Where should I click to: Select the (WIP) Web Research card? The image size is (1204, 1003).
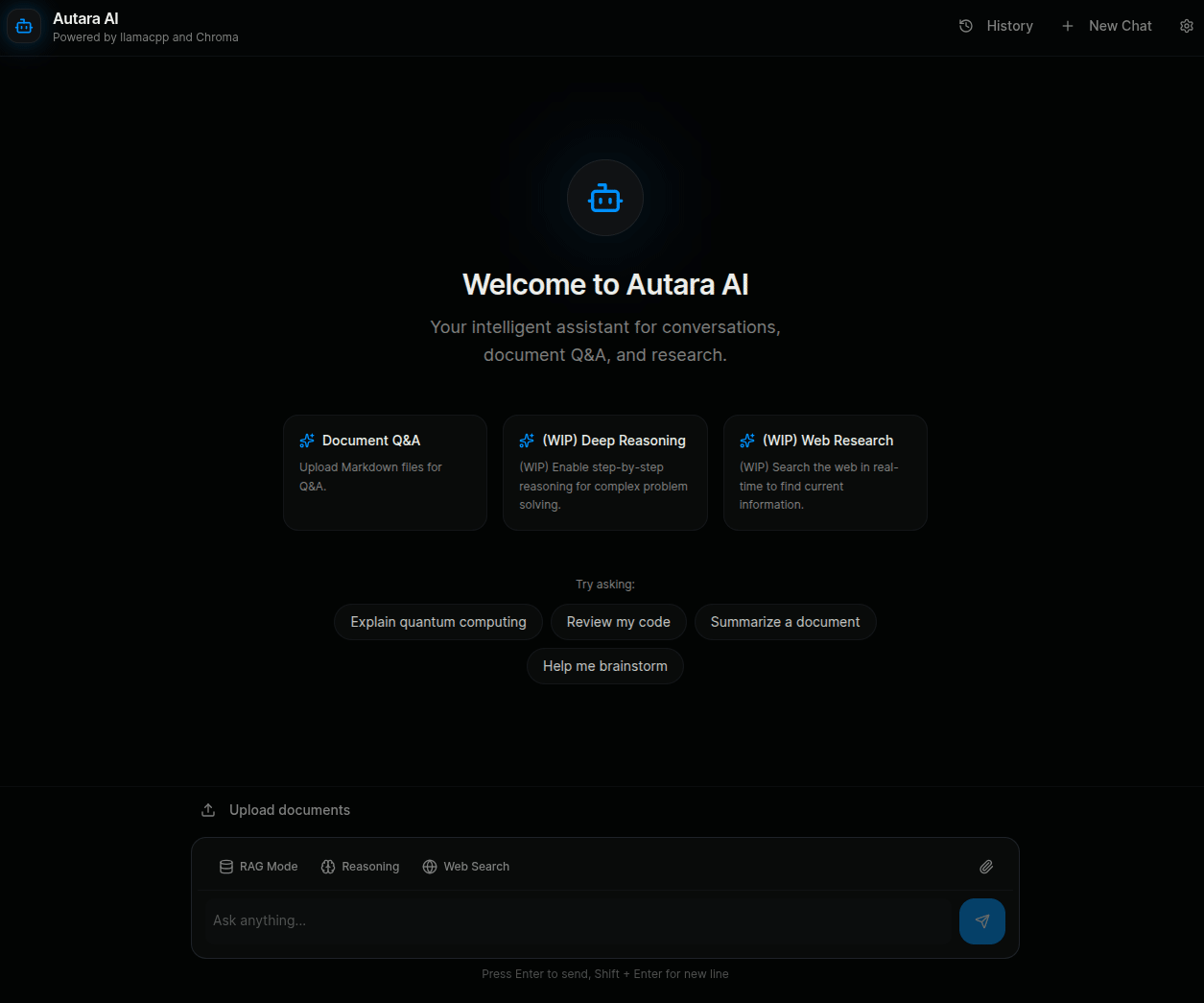[x=825, y=472]
